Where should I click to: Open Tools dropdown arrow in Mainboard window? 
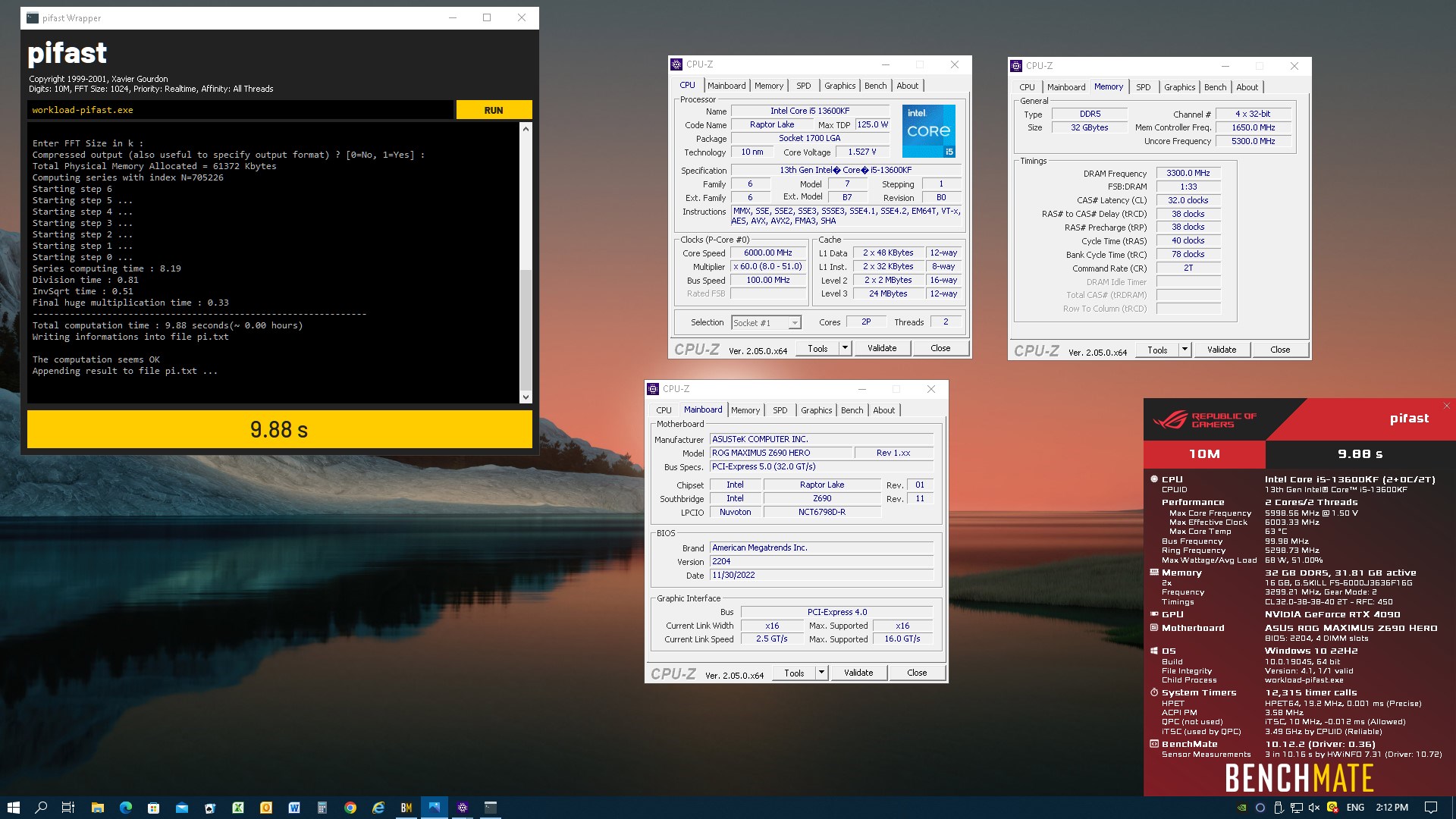click(821, 673)
